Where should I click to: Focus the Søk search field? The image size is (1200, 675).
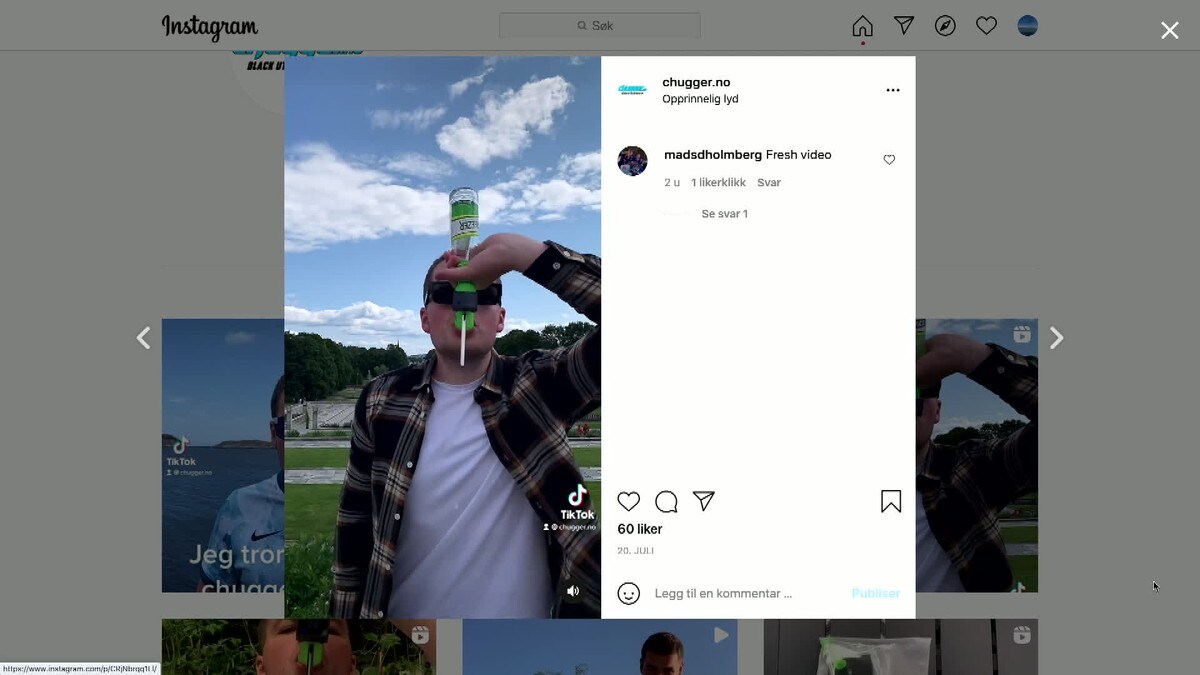(x=600, y=25)
